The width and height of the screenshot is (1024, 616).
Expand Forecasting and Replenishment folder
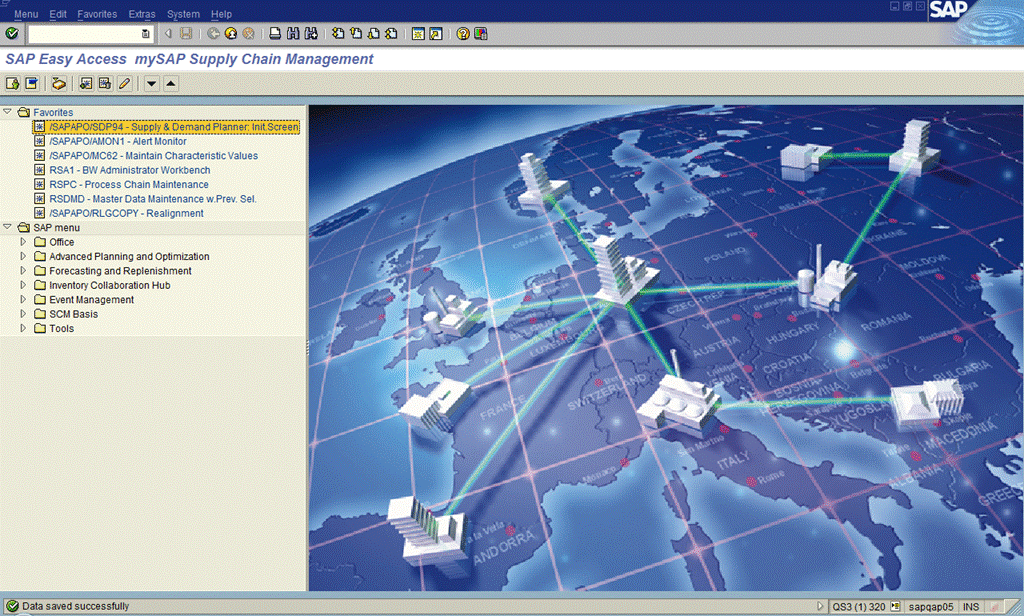(23, 270)
